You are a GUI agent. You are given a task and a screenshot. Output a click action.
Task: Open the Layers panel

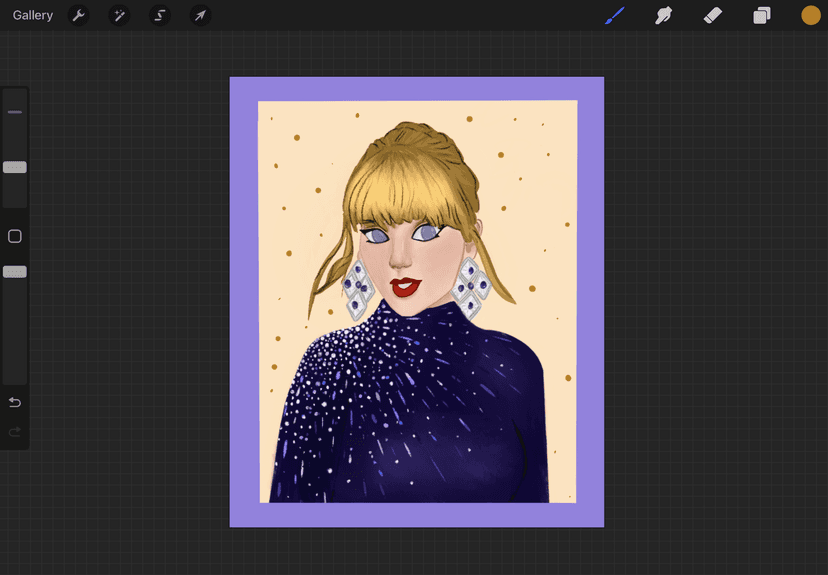pos(762,15)
